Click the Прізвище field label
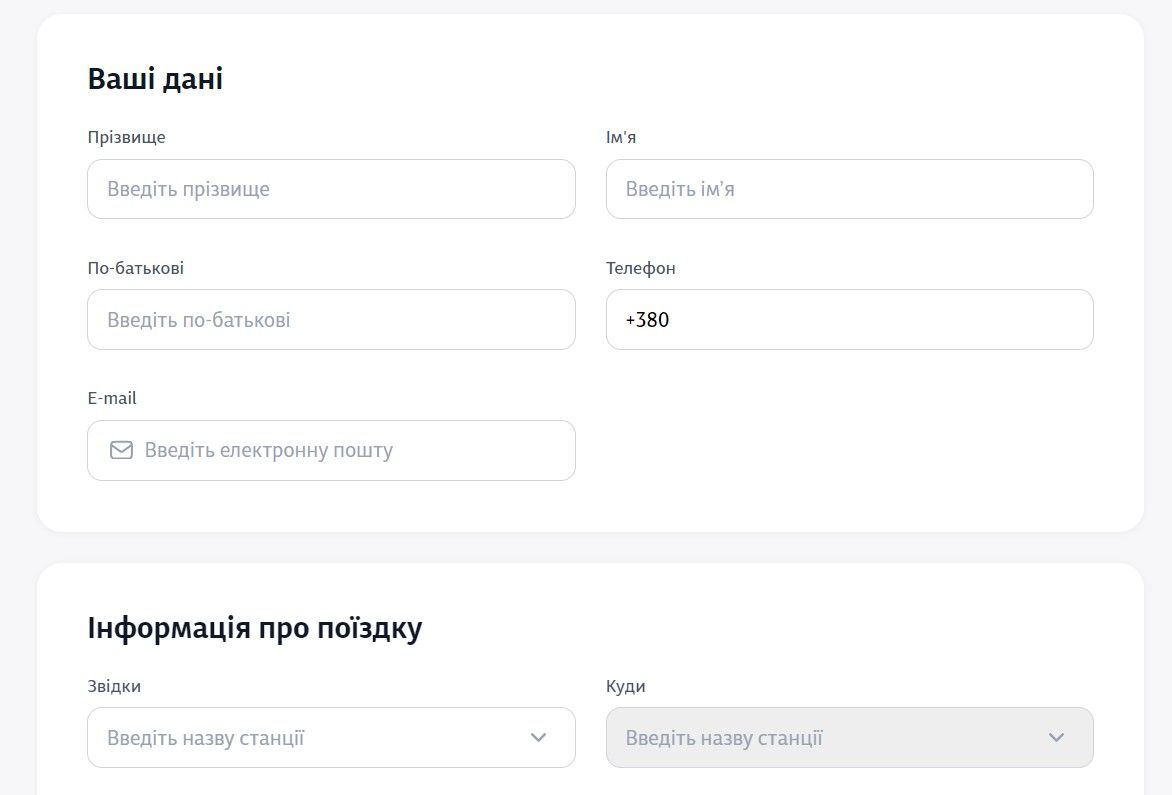The image size is (1172, 795). [126, 137]
